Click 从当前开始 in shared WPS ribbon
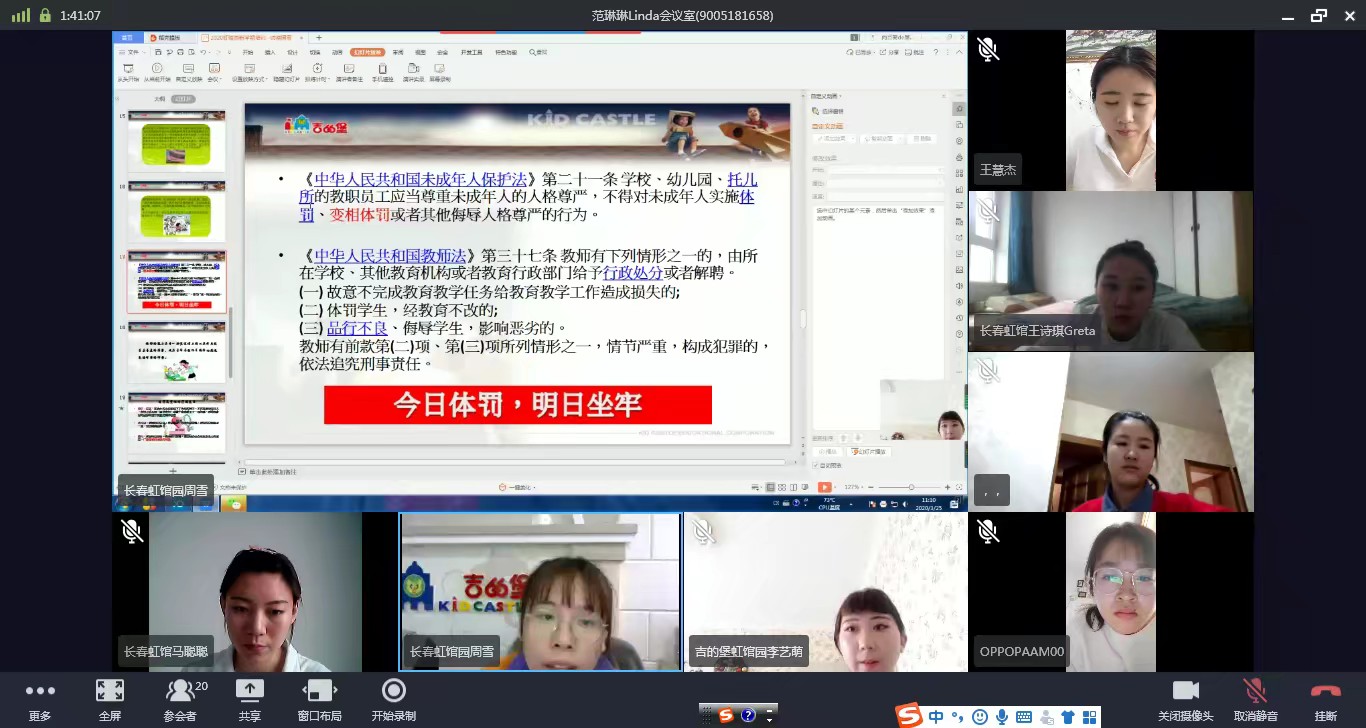Viewport: 1366px width, 728px height. [157, 72]
